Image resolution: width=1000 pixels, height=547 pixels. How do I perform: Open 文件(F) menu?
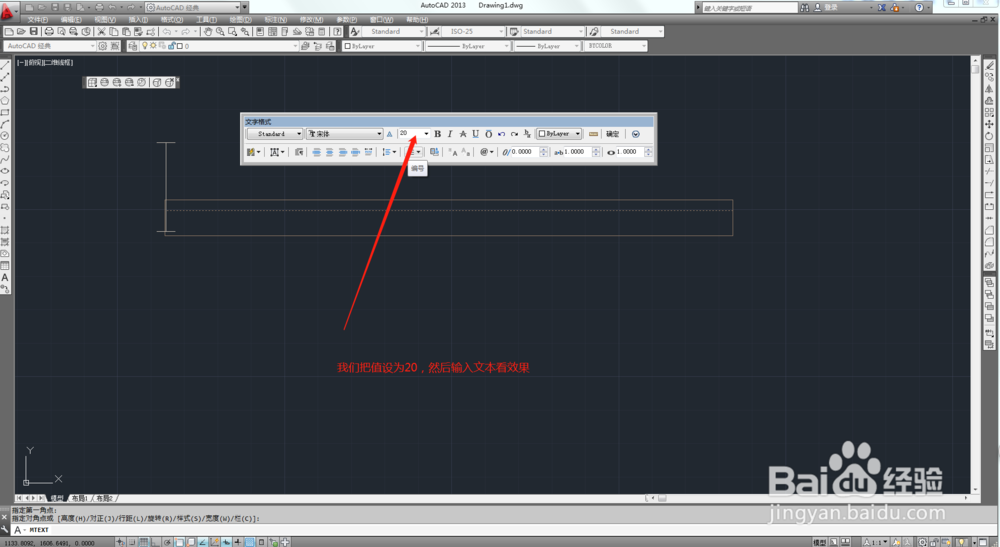point(38,20)
